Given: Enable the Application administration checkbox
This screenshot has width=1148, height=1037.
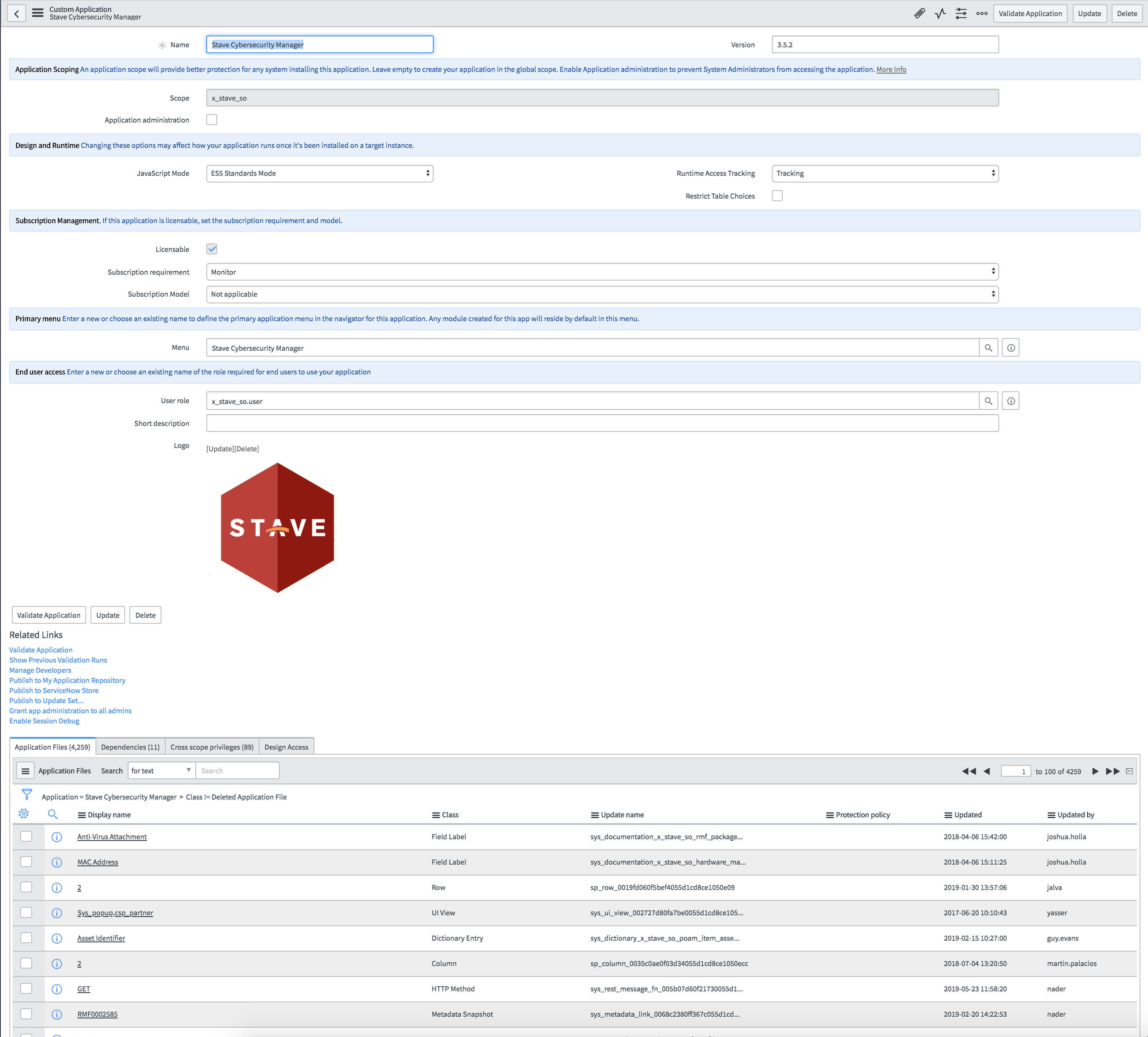Looking at the screenshot, I should pyautogui.click(x=212, y=120).
